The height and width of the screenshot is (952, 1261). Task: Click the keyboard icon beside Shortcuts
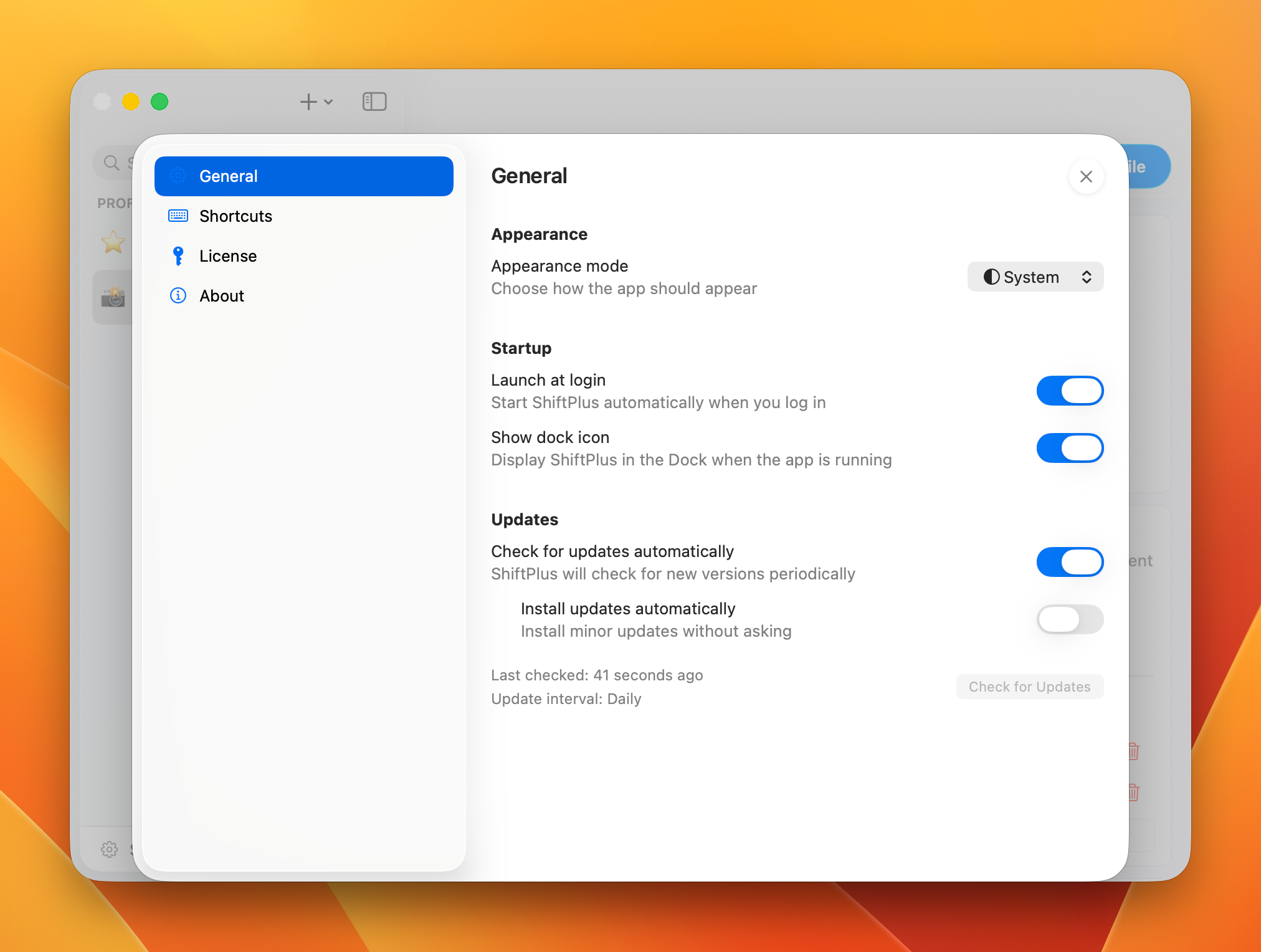coord(178,216)
